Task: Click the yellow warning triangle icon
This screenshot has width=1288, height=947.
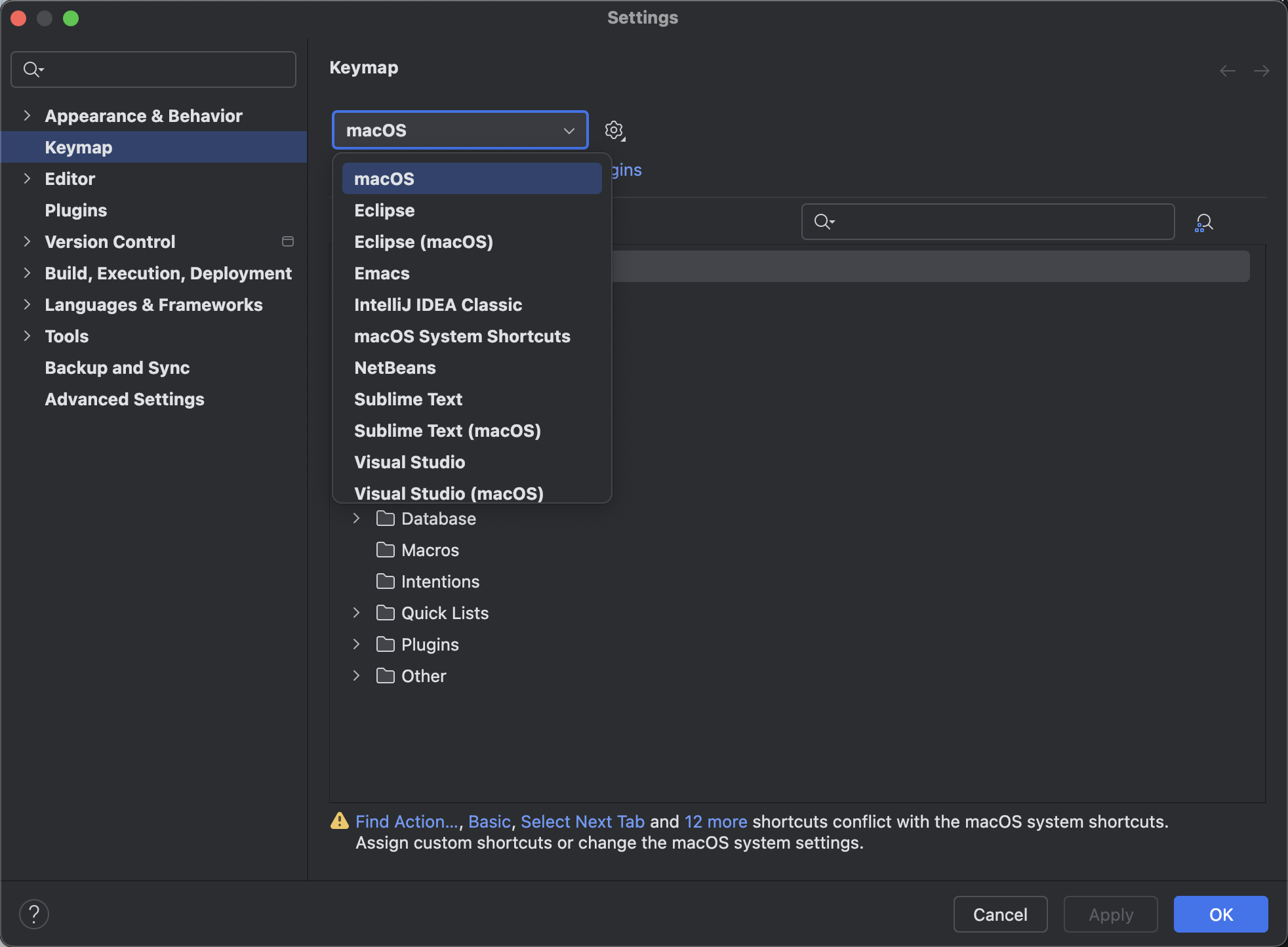Action: click(340, 821)
